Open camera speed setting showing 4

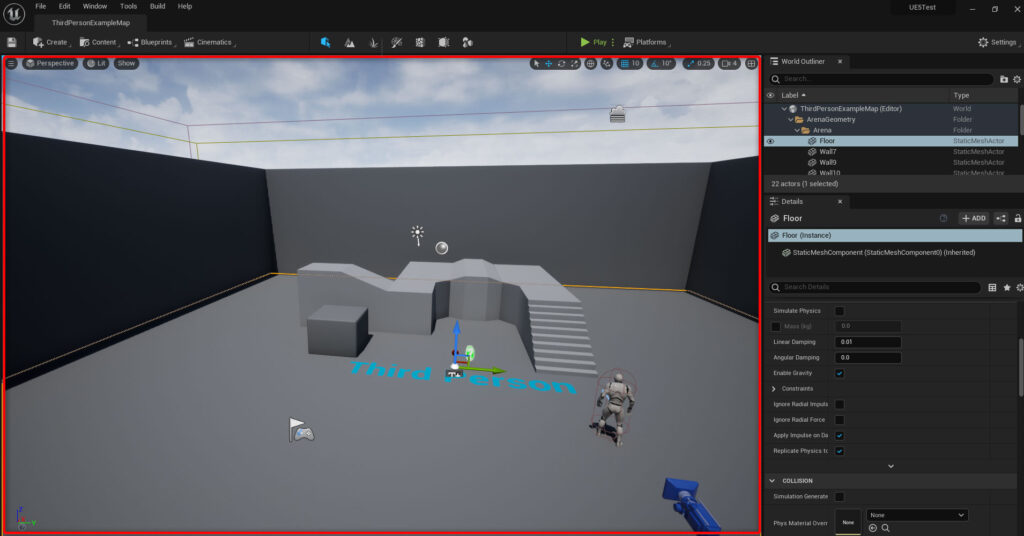pos(729,63)
